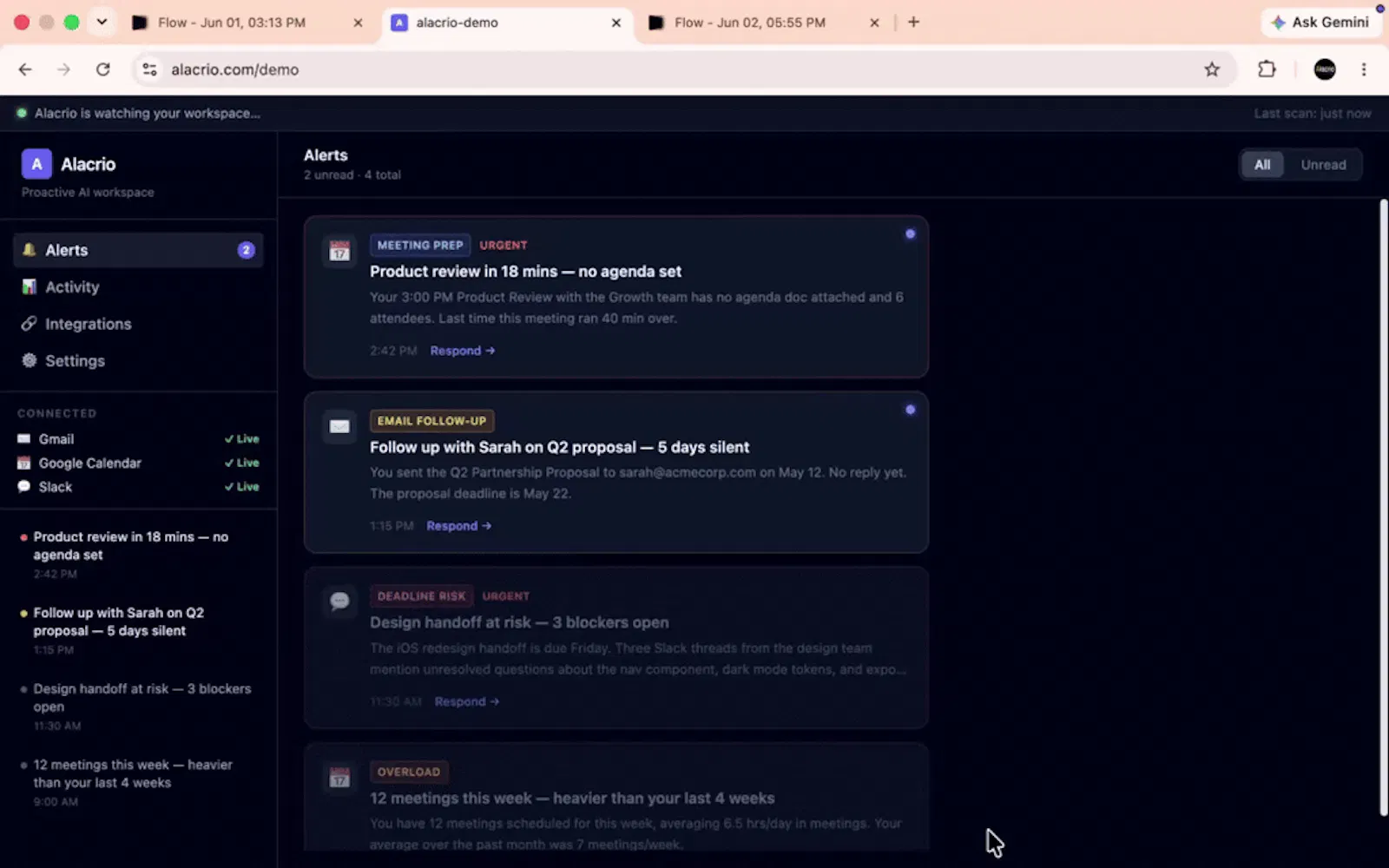This screenshot has width=1389, height=868.
Task: Click Respond on Product review alert
Action: (462, 351)
